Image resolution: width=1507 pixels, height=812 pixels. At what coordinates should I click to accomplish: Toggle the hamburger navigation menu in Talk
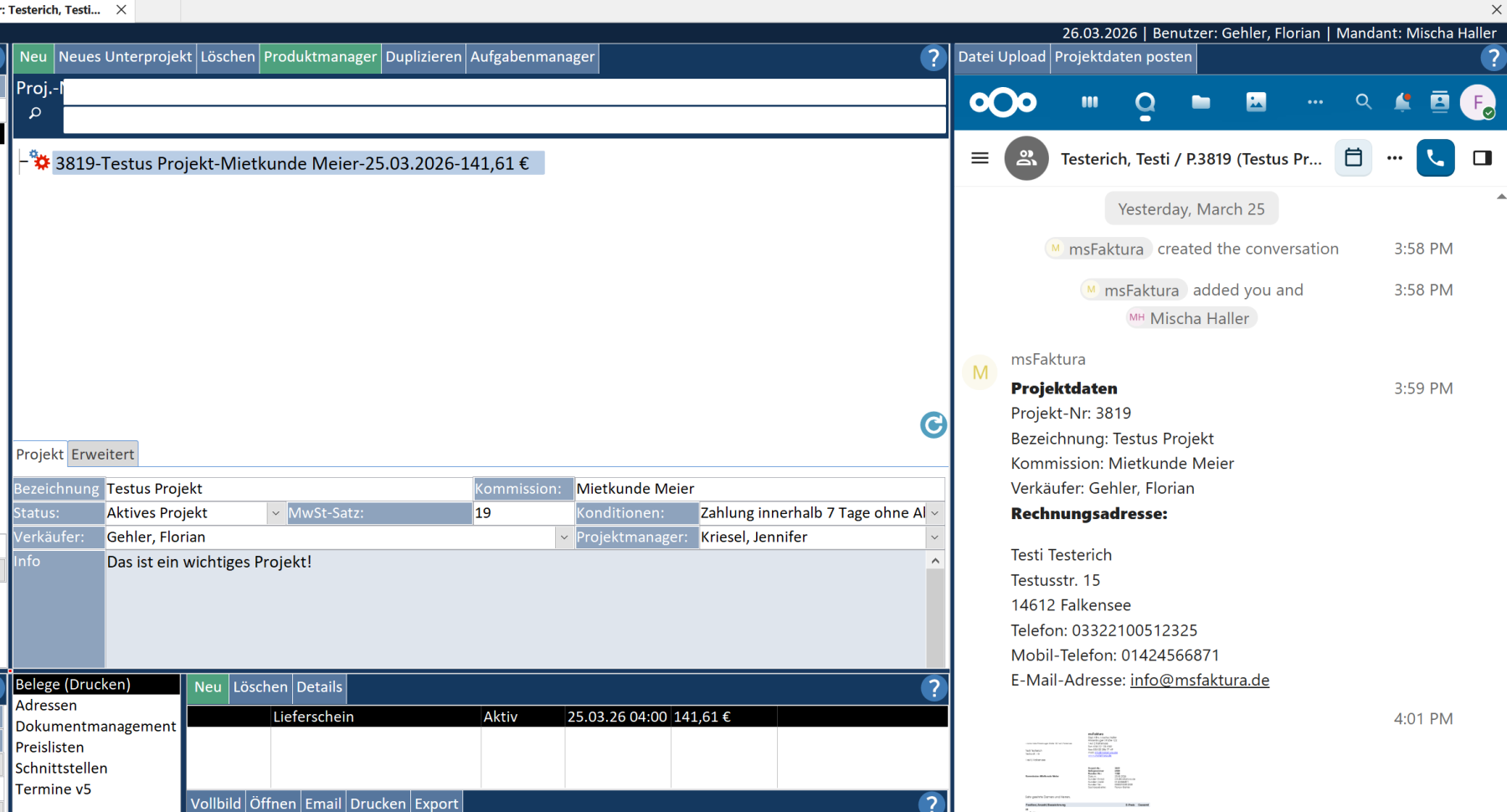[x=980, y=158]
